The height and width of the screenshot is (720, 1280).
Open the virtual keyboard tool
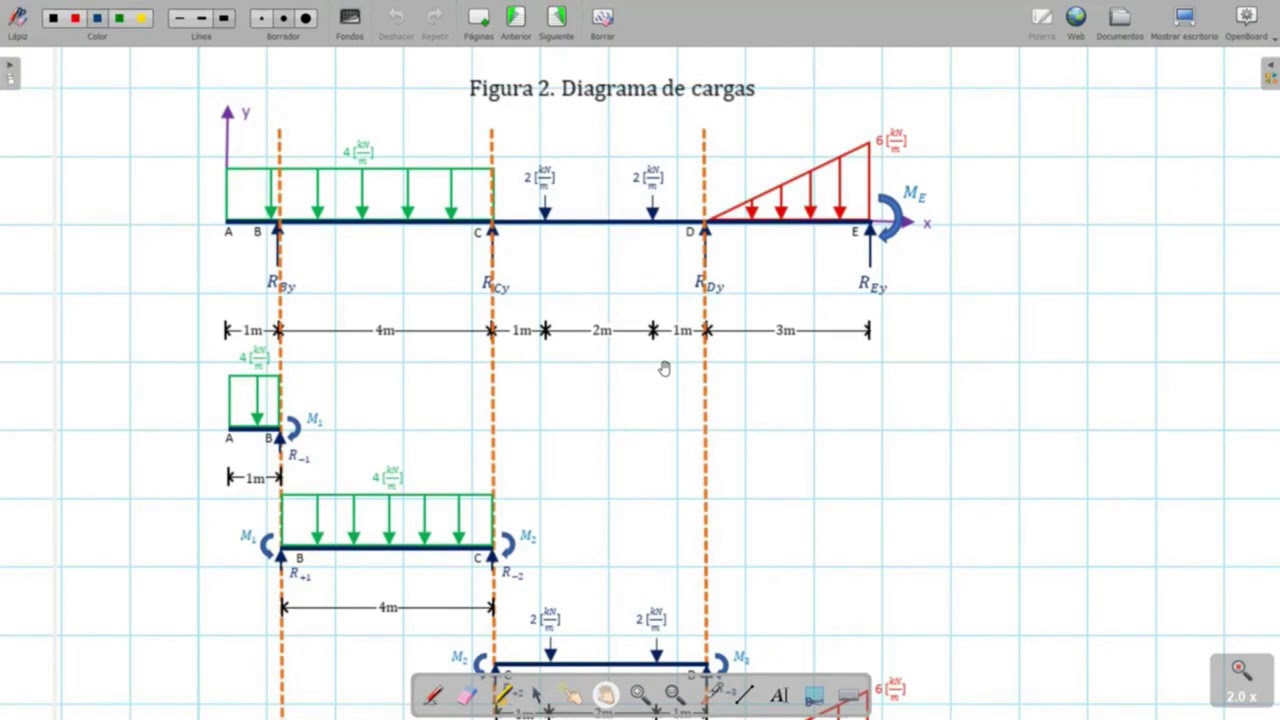click(x=849, y=695)
